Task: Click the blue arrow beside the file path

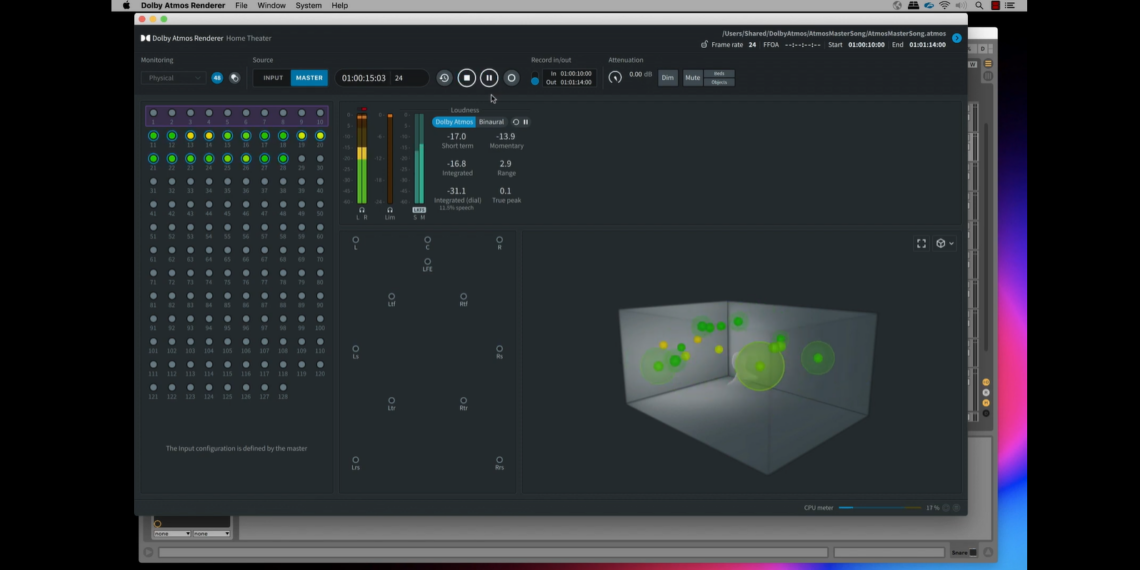Action: pos(956,38)
